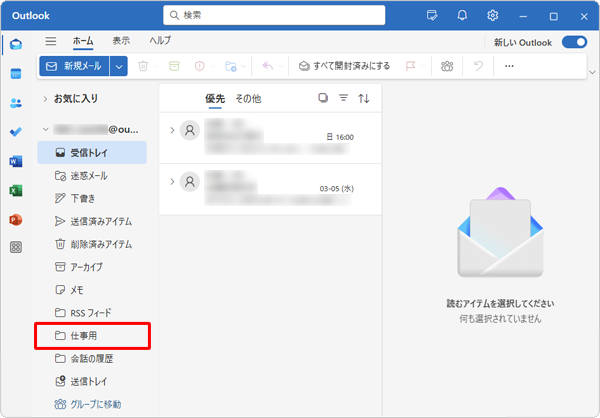Viewport: 600px width, 418px height.
Task: Expand the お気に入り section
Action: [45, 99]
